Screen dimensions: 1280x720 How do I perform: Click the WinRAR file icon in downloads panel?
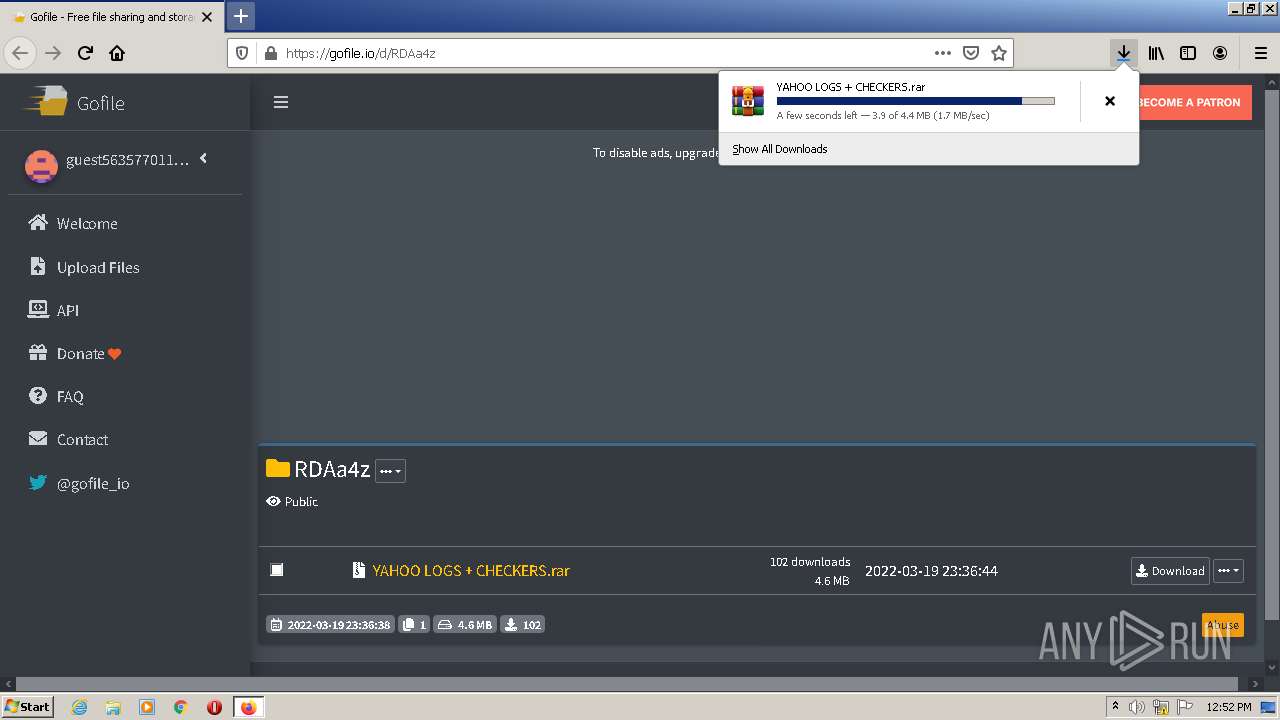[x=748, y=101]
